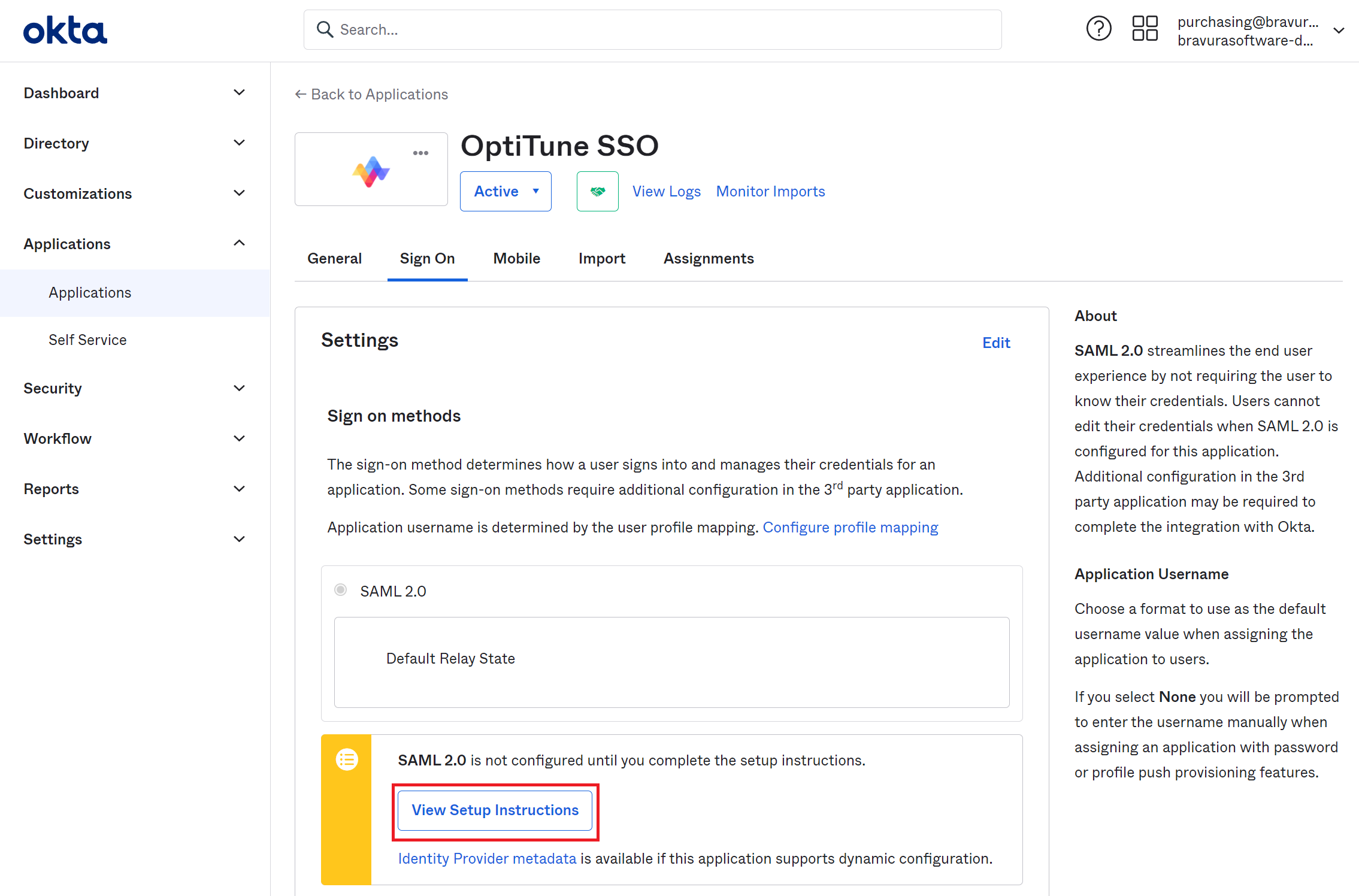Click the Sign on methods heading
Image resolution: width=1359 pixels, height=896 pixels.
click(394, 416)
